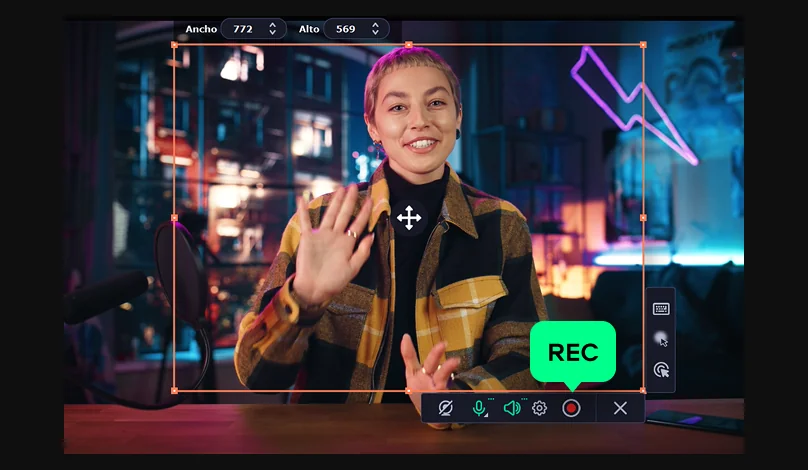Close the recording toolbar with X
This screenshot has width=808, height=470.
[x=620, y=408]
